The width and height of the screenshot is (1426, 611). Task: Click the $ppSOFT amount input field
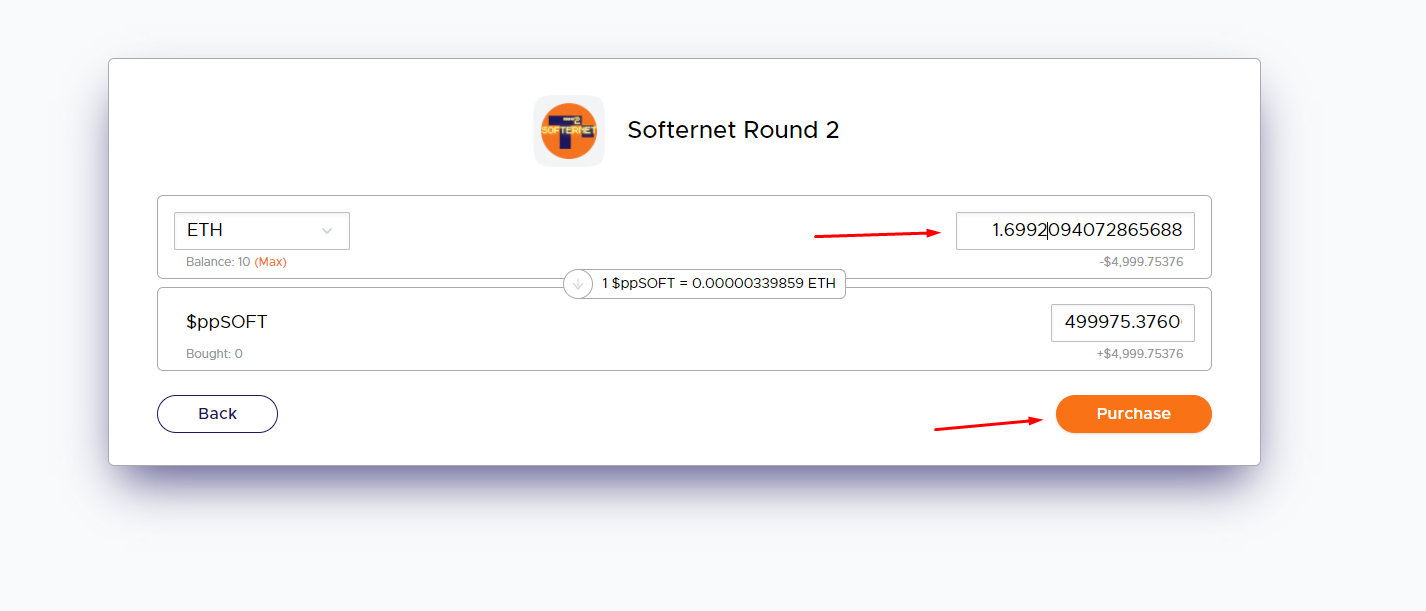[x=1121, y=323]
